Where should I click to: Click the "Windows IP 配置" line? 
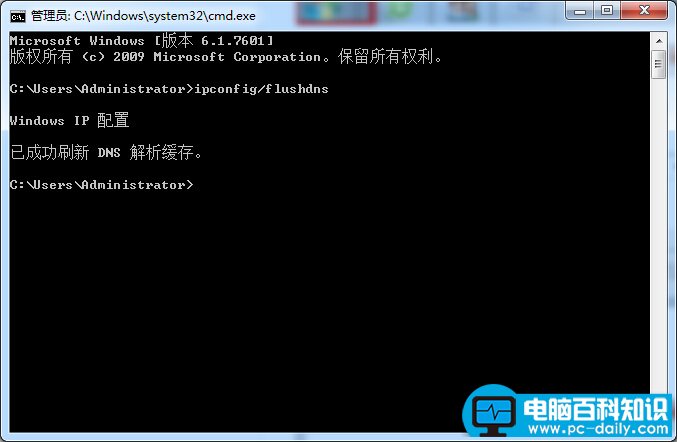pos(69,120)
